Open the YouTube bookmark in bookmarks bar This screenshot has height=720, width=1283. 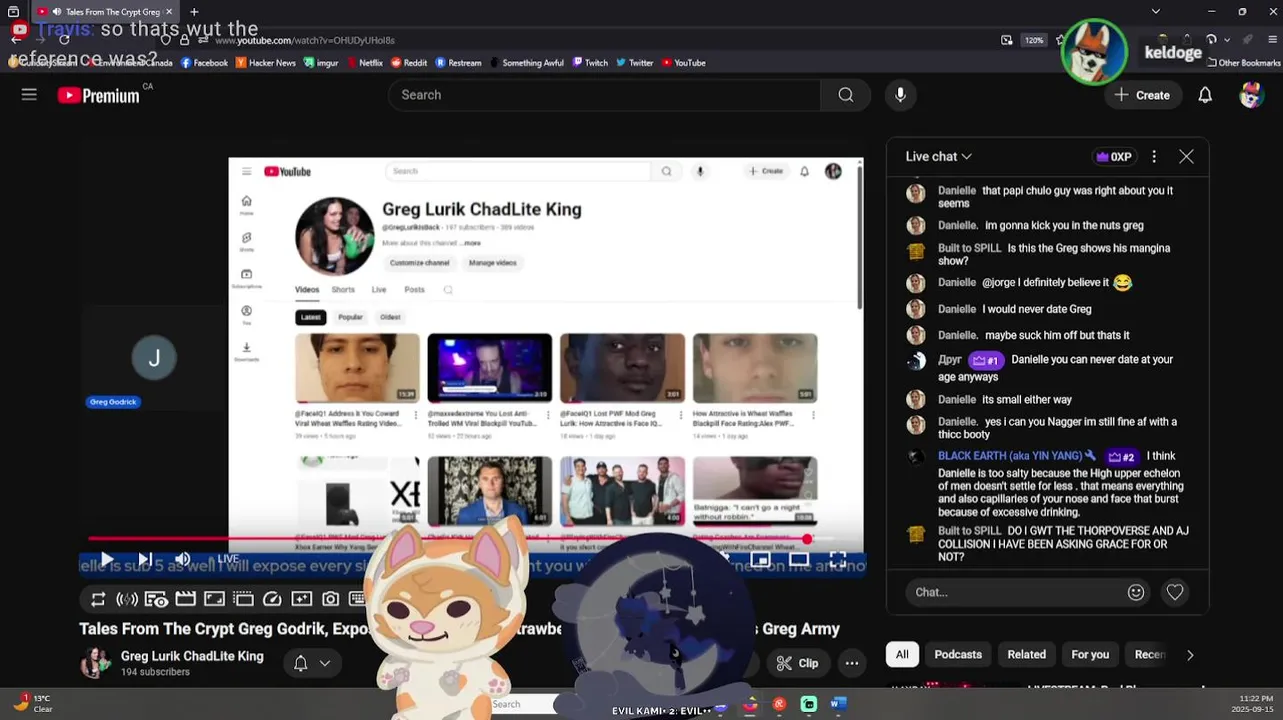(x=684, y=63)
